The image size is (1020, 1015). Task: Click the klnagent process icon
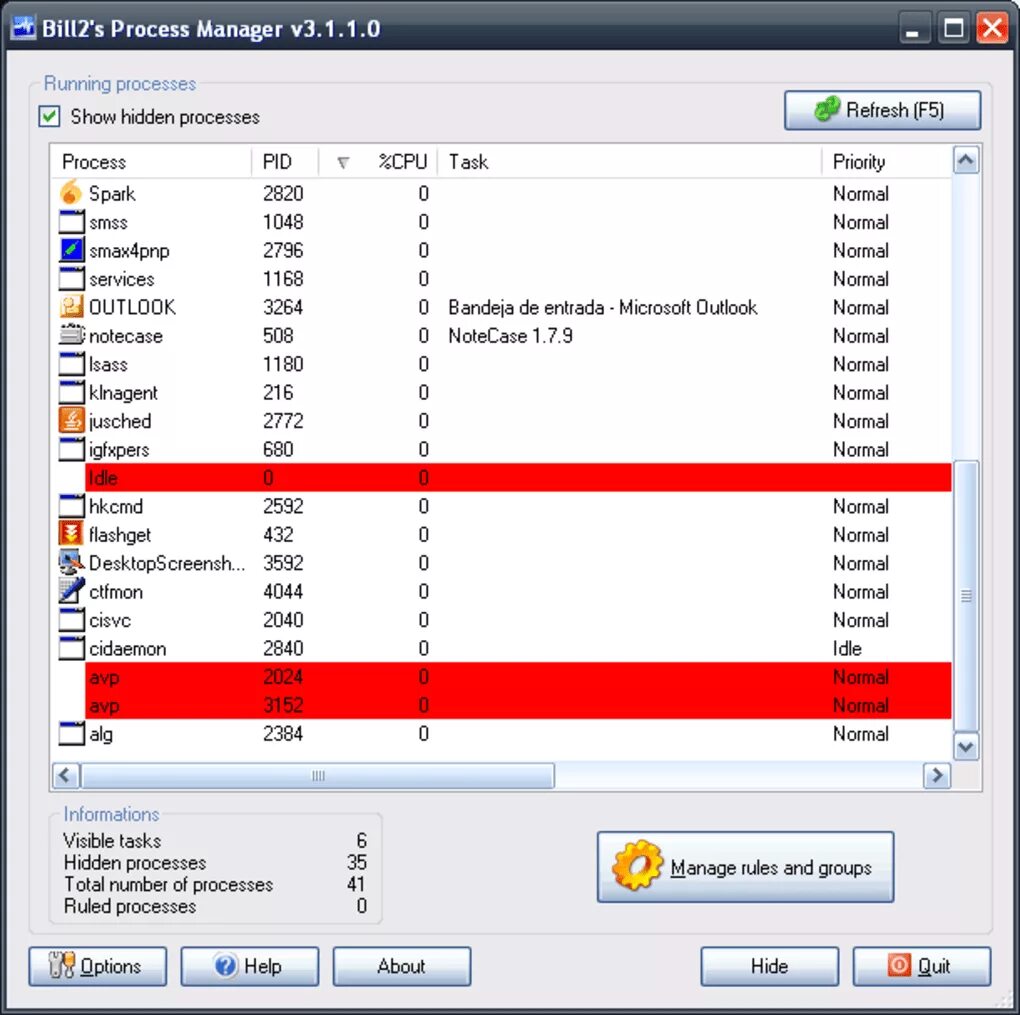(x=72, y=392)
